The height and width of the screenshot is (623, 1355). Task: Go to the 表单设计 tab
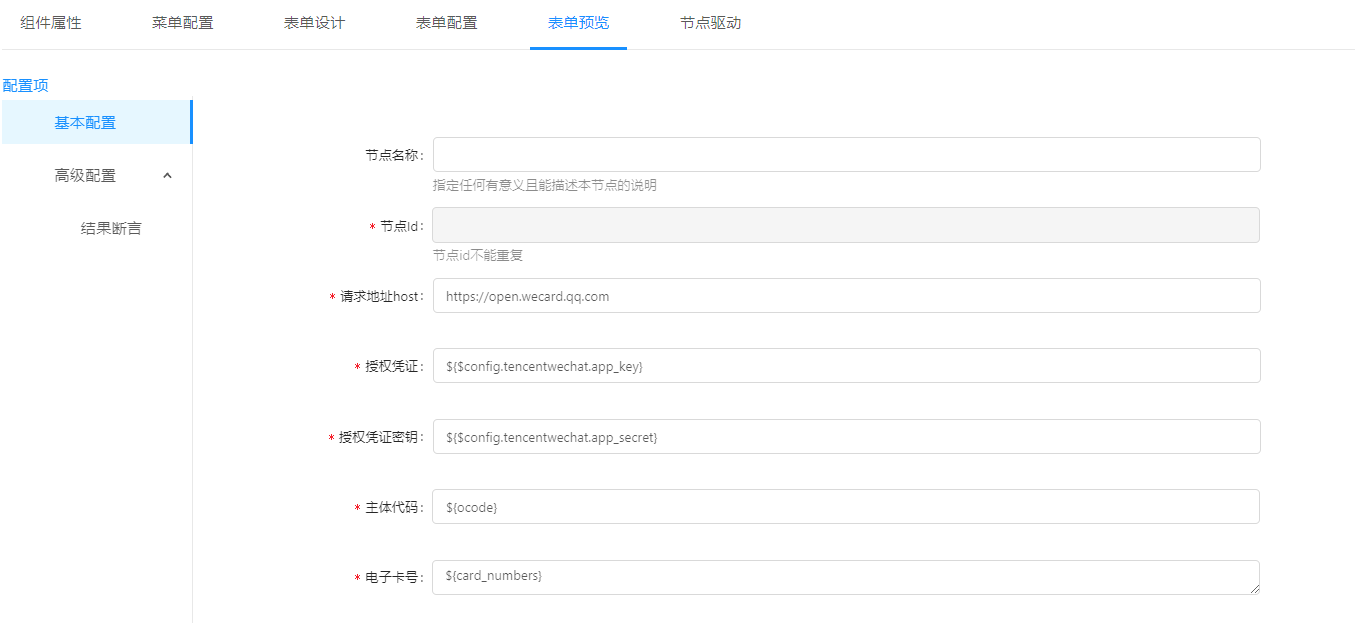point(314,23)
